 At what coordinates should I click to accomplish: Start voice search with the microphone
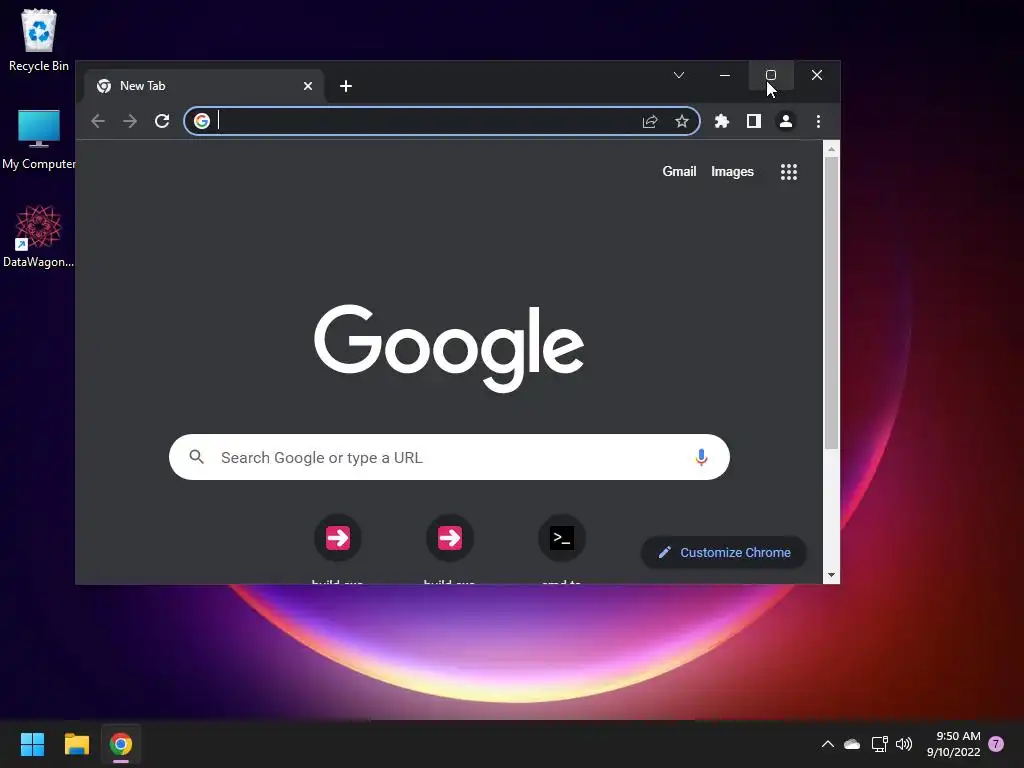coord(701,457)
